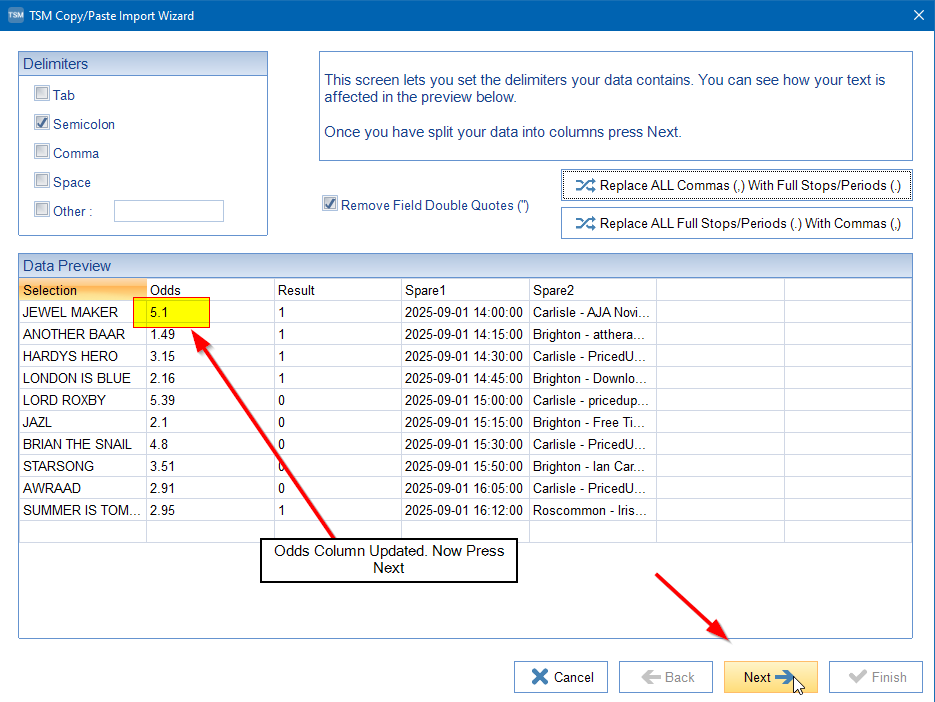Select the LORD ROXBY selection cell

tap(82, 400)
